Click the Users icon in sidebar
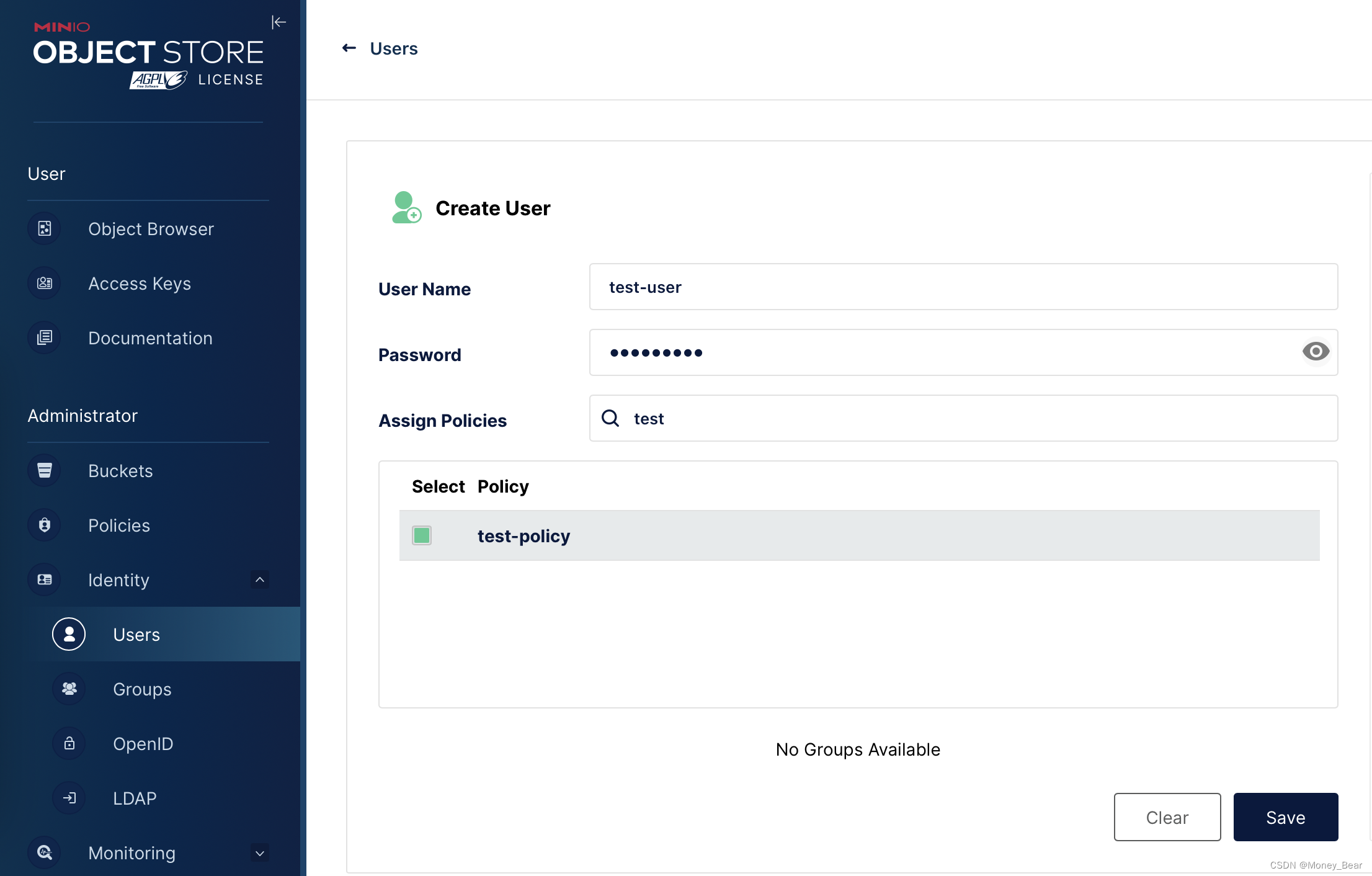 coord(69,634)
